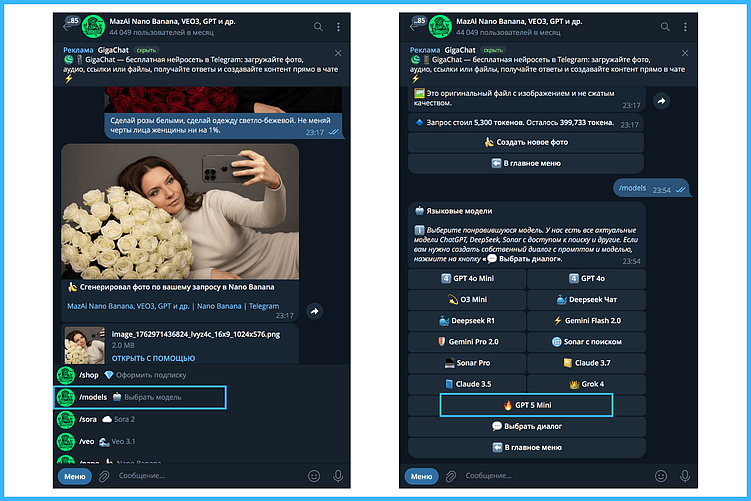Click the forward arrow beside the original file message
Viewport: 751px width, 501px height.
tap(661, 101)
